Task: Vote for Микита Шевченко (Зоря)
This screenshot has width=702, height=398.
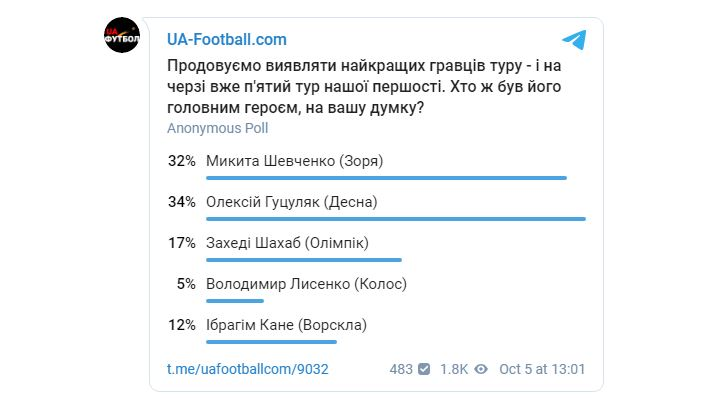Action: click(x=295, y=161)
